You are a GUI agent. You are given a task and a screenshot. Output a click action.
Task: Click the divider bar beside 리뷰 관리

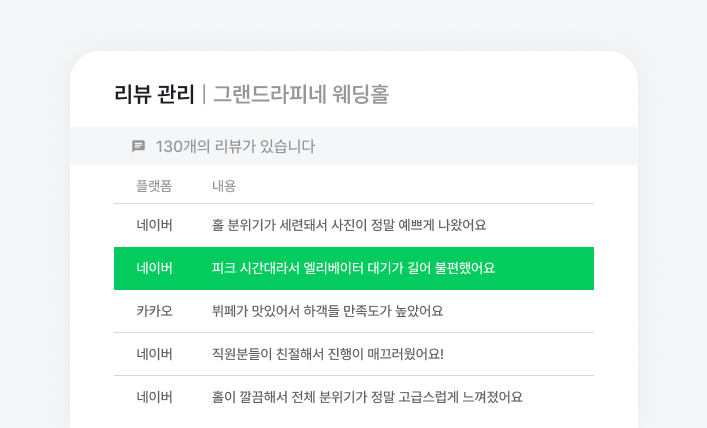click(204, 94)
